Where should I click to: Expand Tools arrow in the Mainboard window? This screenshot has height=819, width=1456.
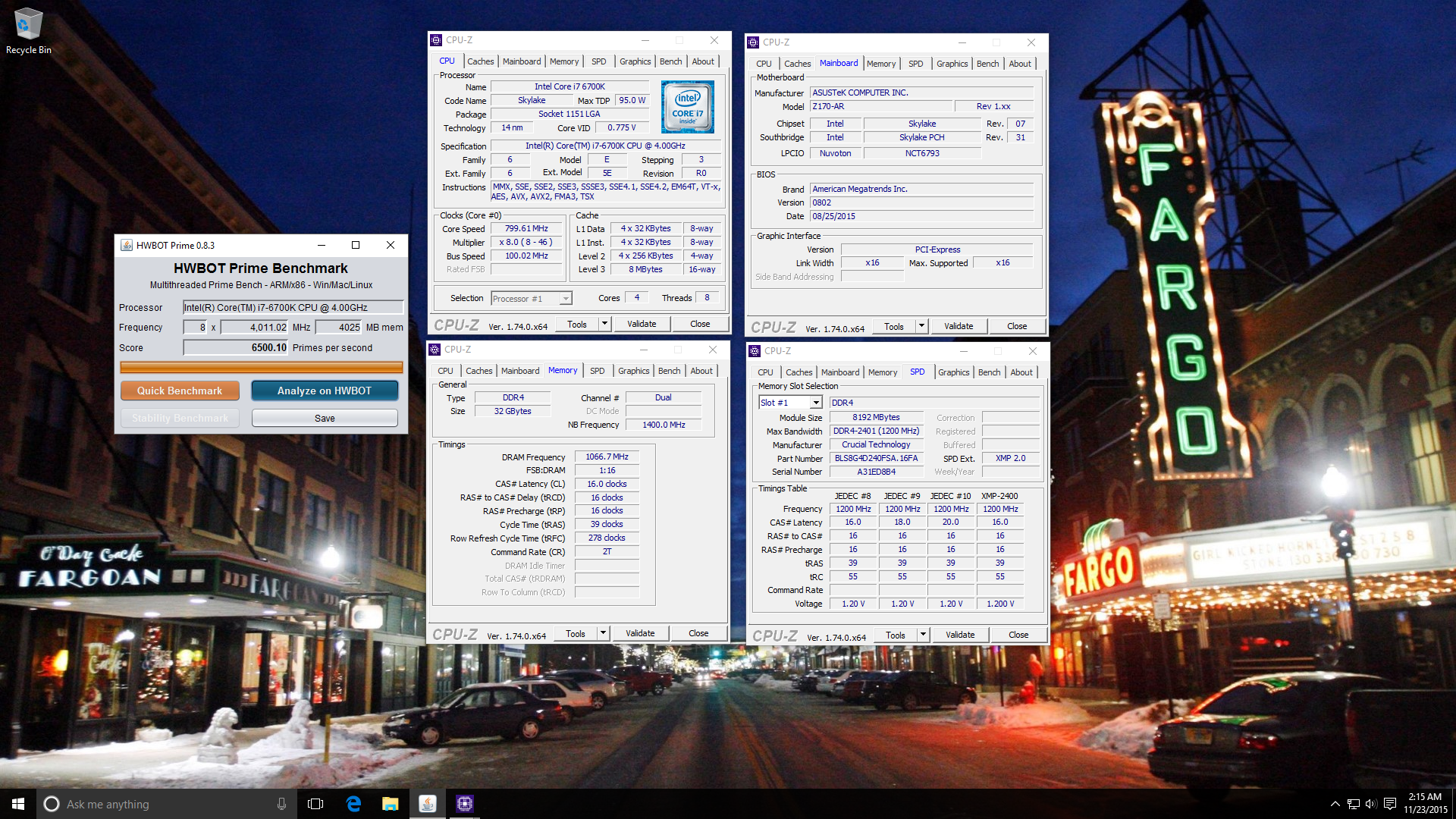[921, 326]
